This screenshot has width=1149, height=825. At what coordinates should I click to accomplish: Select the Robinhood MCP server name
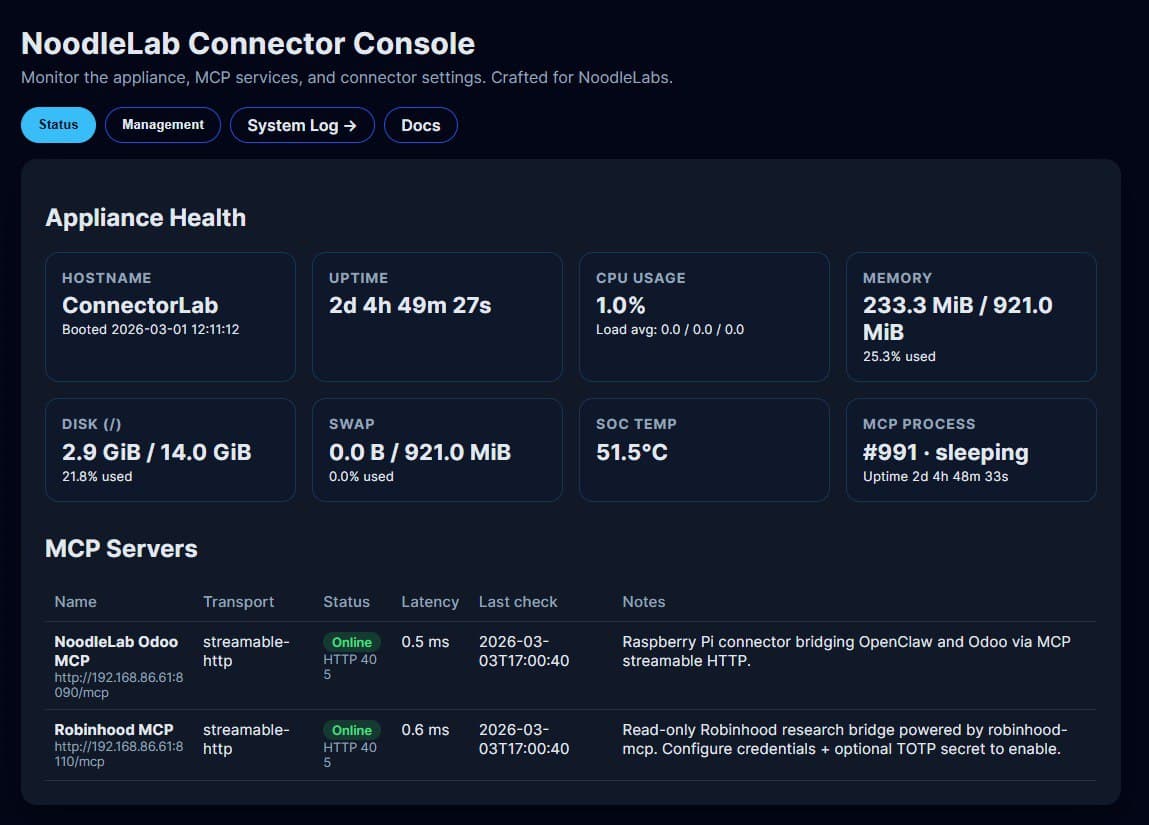point(114,730)
